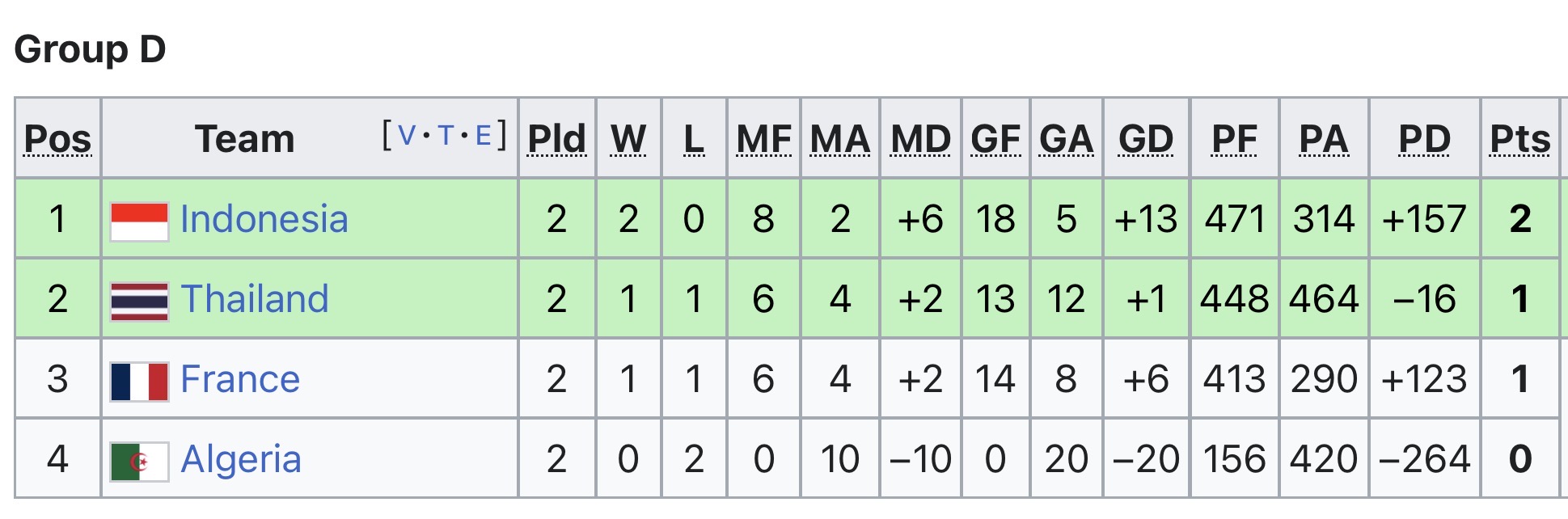Click the Pos column header
This screenshot has height=519, width=1568.
[57, 139]
